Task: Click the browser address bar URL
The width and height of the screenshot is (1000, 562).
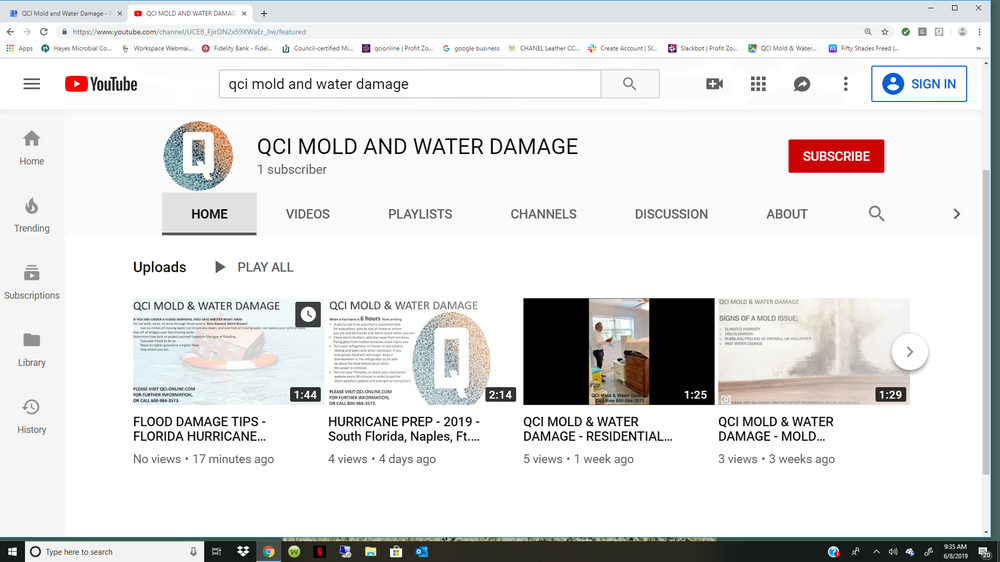Action: coord(189,32)
